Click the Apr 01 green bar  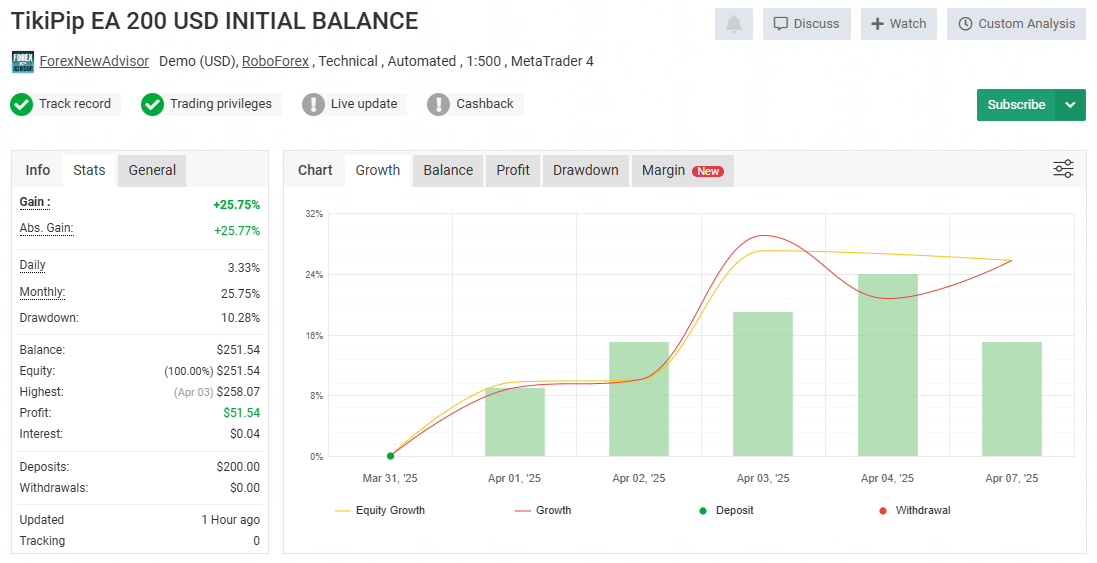tap(514, 422)
